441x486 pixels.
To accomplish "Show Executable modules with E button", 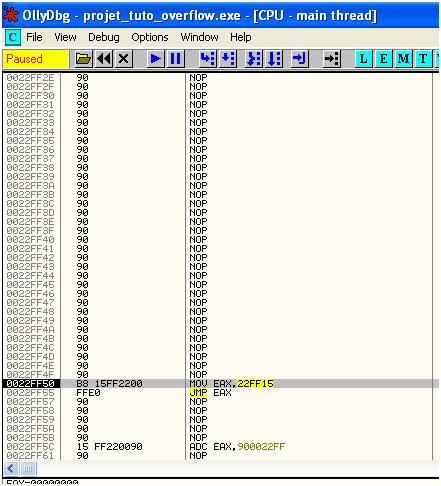I will click(x=383, y=59).
